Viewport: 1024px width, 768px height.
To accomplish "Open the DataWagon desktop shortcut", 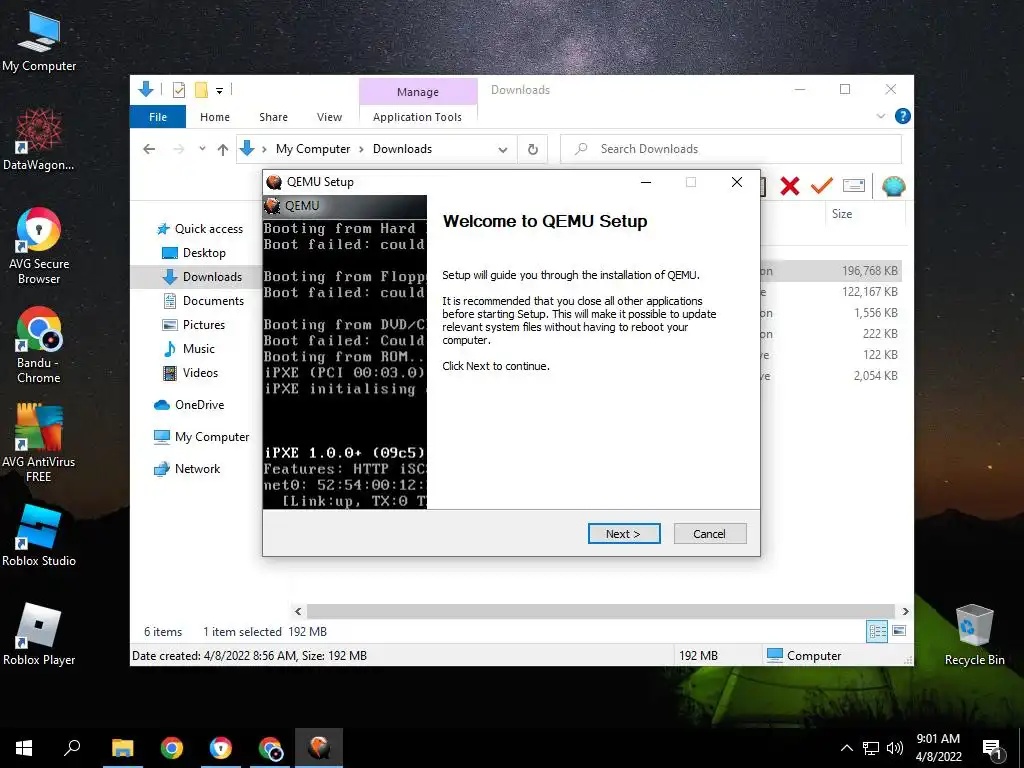I will tap(39, 140).
